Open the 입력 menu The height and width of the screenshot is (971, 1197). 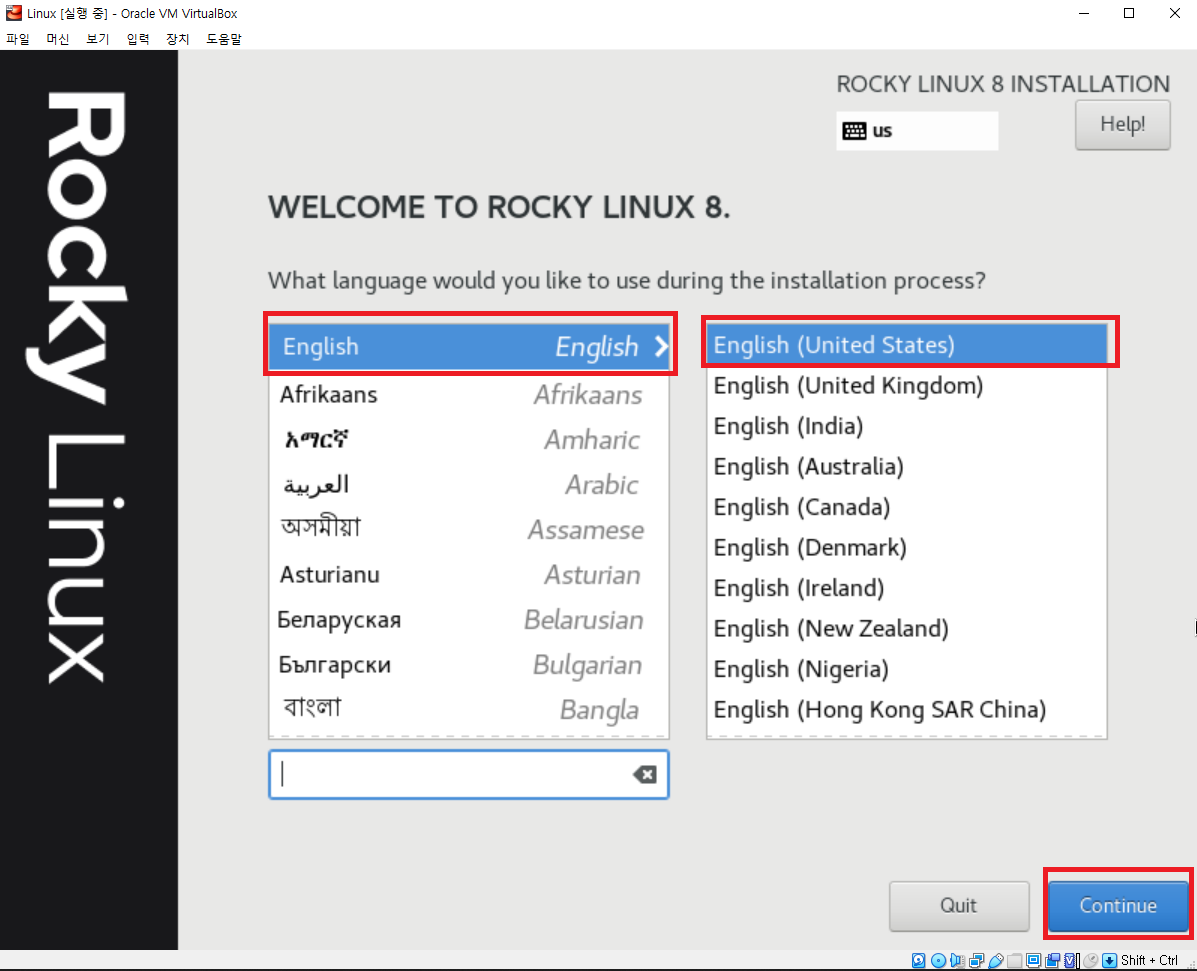(138, 39)
